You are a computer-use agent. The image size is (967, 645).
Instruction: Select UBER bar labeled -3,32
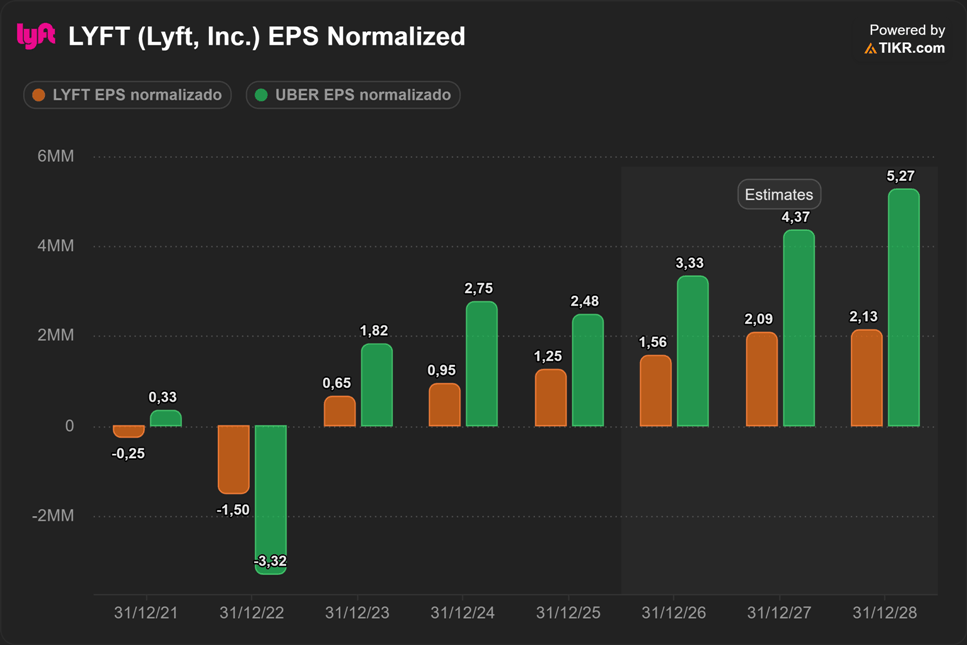271,500
